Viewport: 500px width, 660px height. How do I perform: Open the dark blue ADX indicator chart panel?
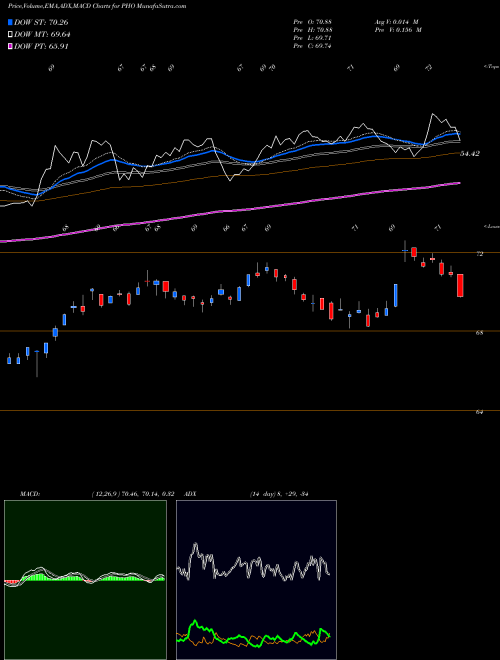256,580
